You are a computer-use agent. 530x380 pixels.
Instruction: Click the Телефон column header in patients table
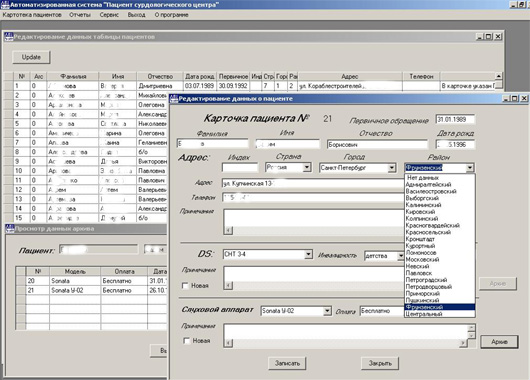(x=421, y=76)
